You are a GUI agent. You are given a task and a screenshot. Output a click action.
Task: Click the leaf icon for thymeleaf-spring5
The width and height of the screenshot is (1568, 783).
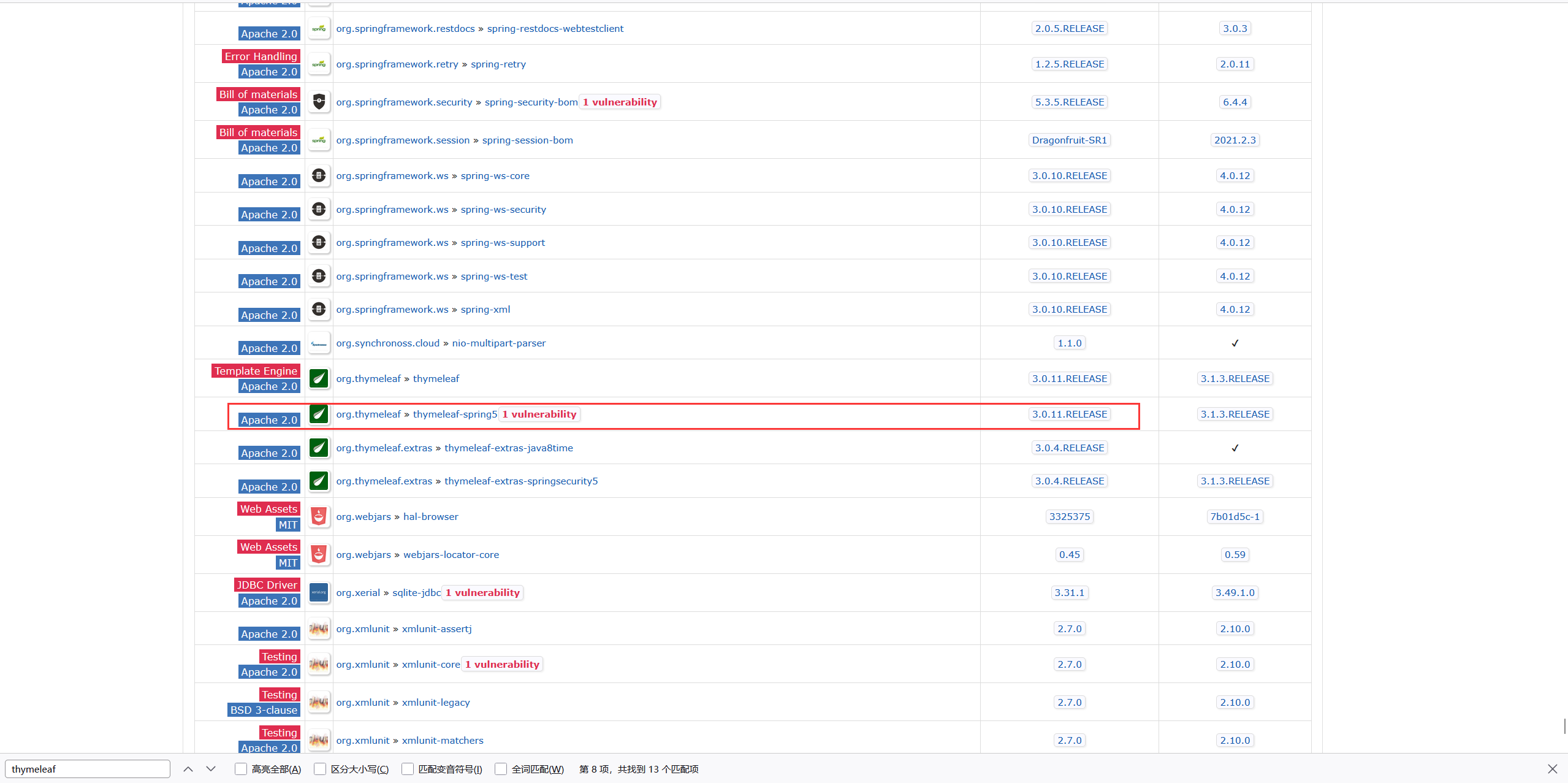coord(319,414)
